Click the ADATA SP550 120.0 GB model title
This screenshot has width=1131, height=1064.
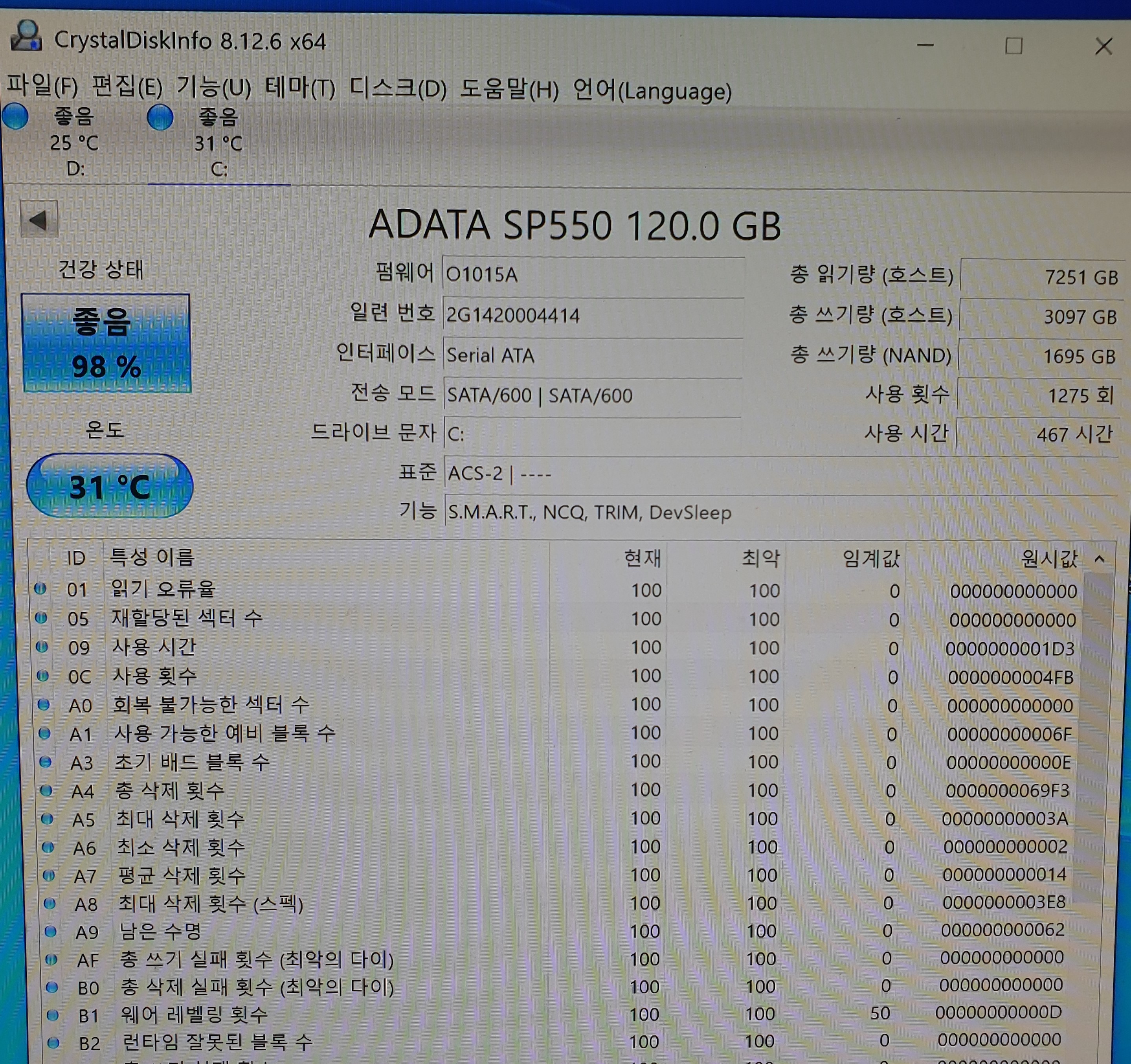pyautogui.click(x=575, y=225)
